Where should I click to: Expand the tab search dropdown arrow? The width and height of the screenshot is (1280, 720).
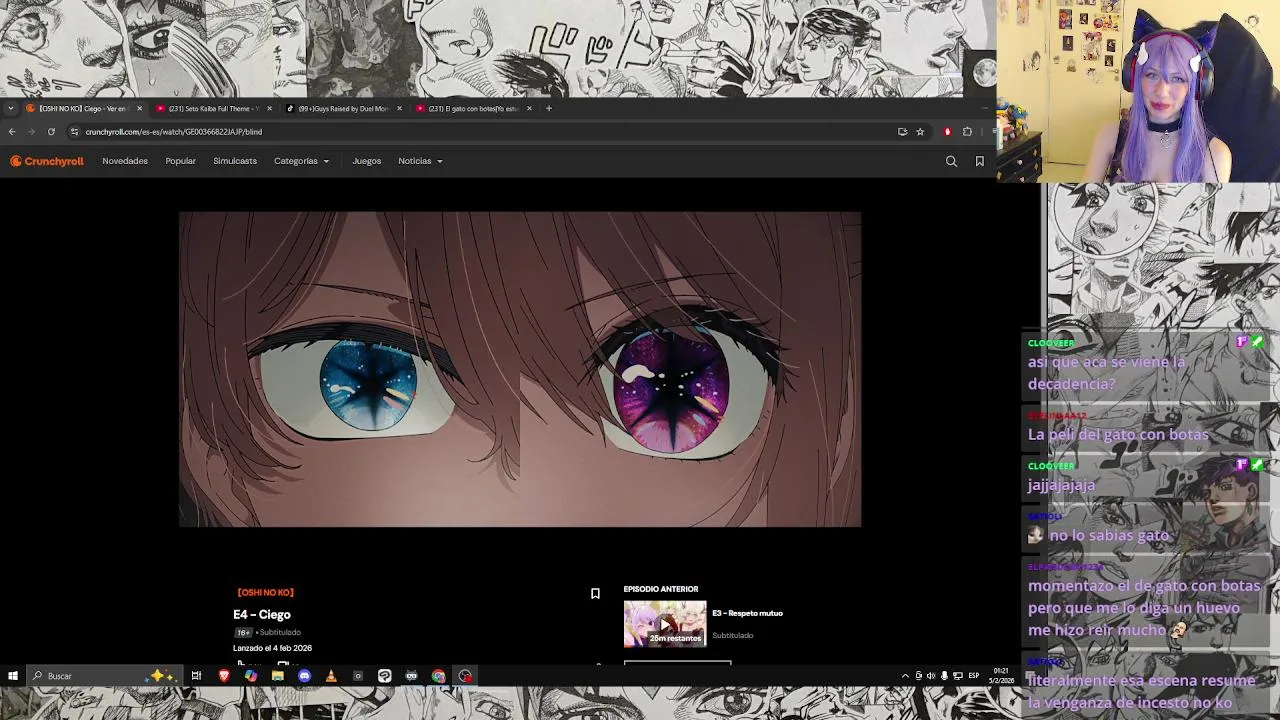[10, 108]
